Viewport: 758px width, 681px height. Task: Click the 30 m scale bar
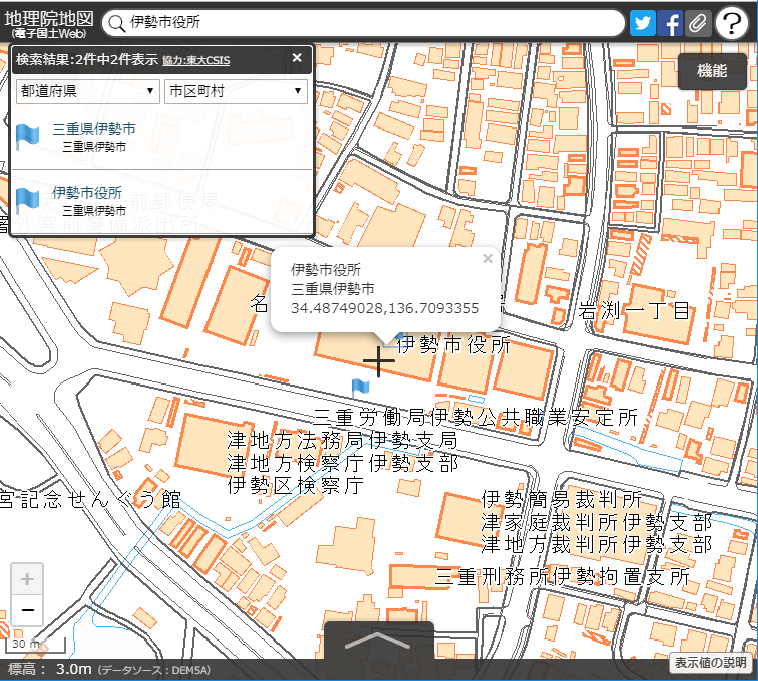(x=35, y=644)
